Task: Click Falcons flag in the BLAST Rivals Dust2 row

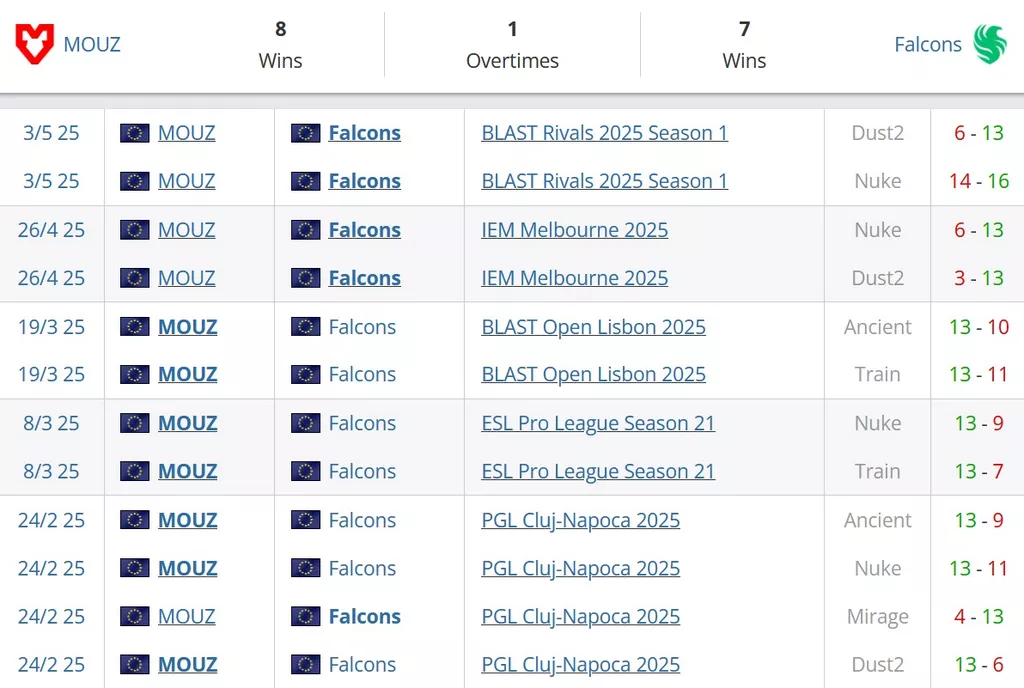Action: pyautogui.click(x=305, y=133)
